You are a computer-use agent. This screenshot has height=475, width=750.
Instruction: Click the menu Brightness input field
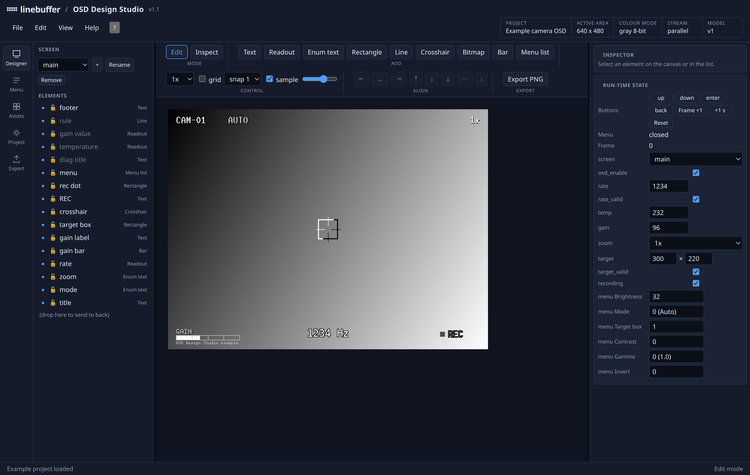click(676, 297)
